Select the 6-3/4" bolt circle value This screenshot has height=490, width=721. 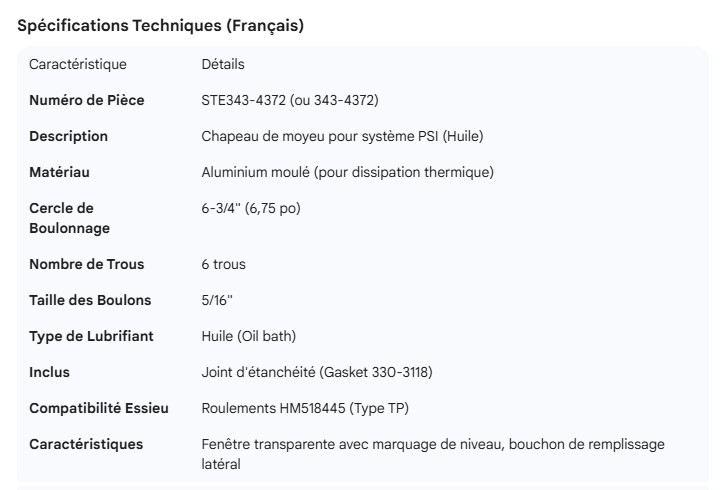[250, 208]
